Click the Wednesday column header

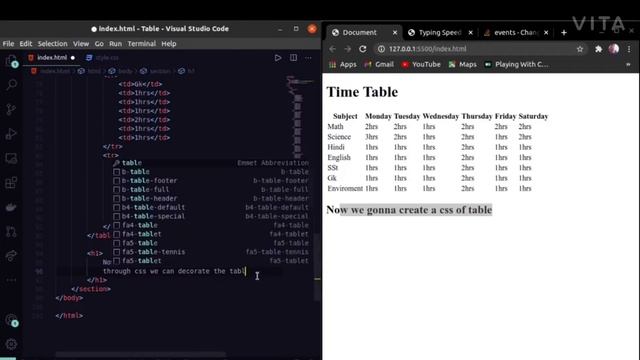(440, 116)
